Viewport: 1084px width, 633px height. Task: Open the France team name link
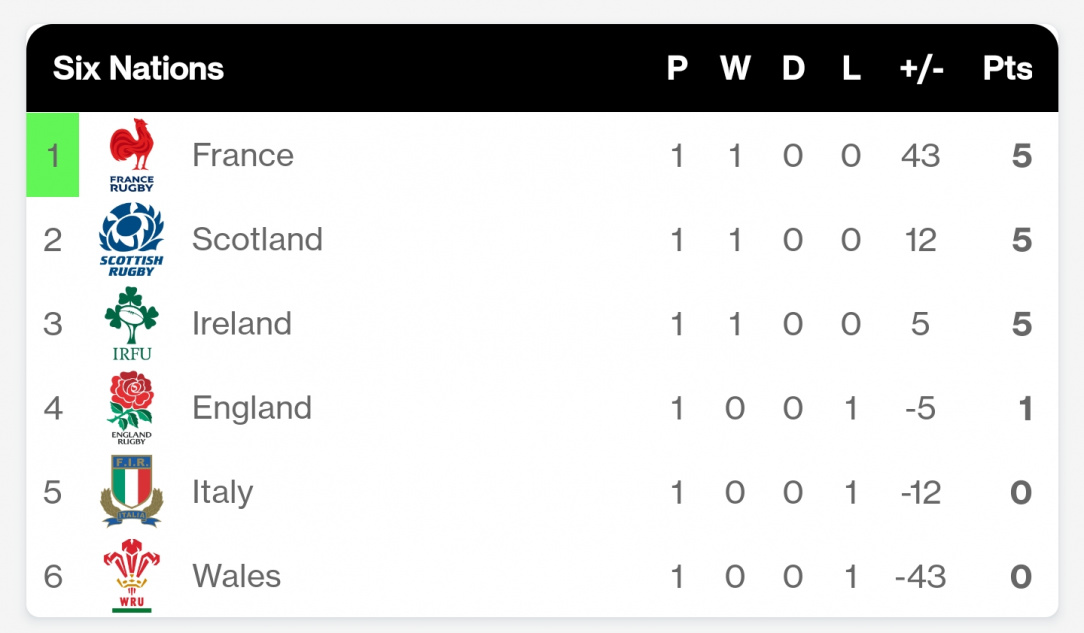243,155
